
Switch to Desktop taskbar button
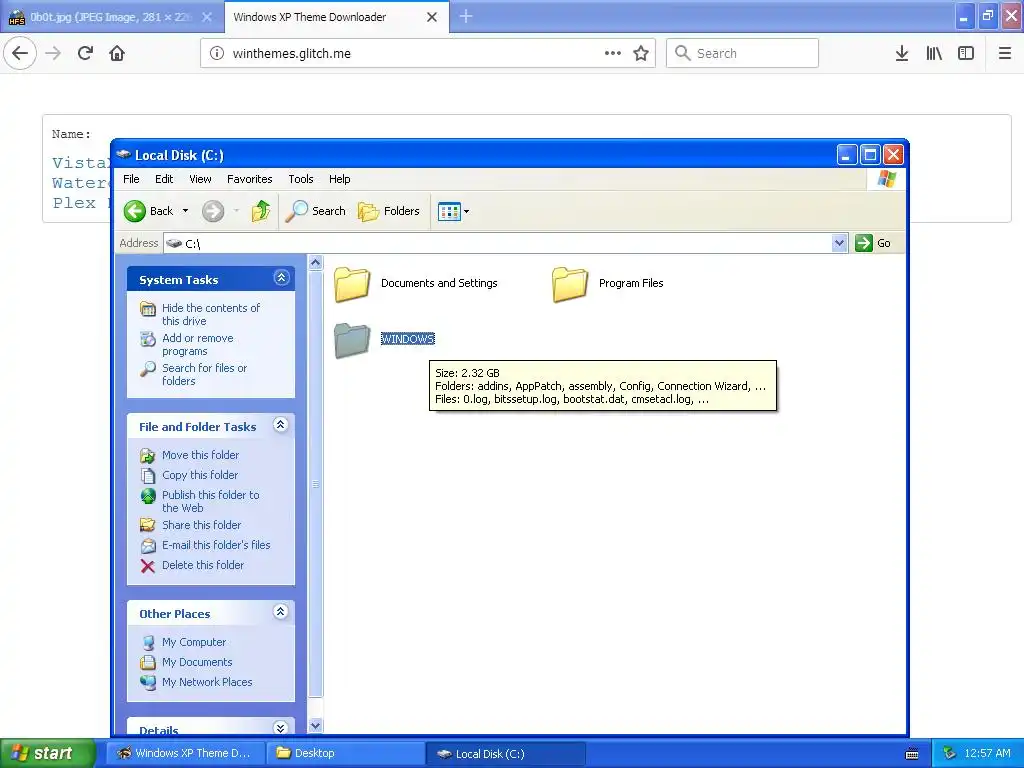coord(345,753)
